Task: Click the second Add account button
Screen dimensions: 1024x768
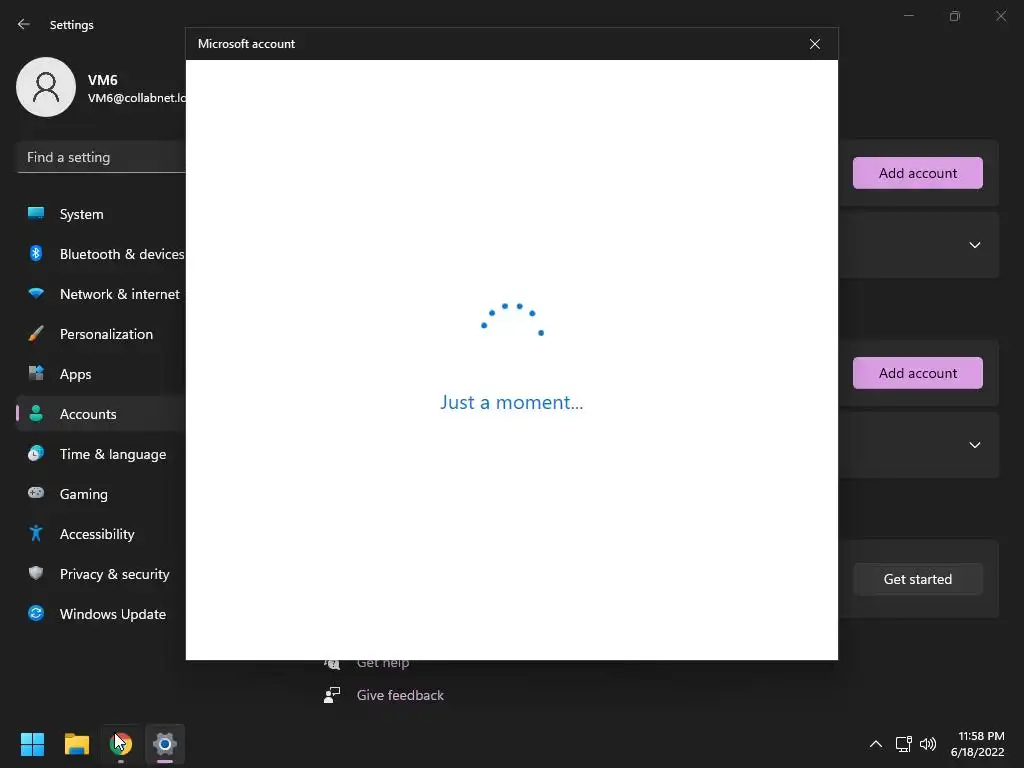Action: tap(918, 373)
